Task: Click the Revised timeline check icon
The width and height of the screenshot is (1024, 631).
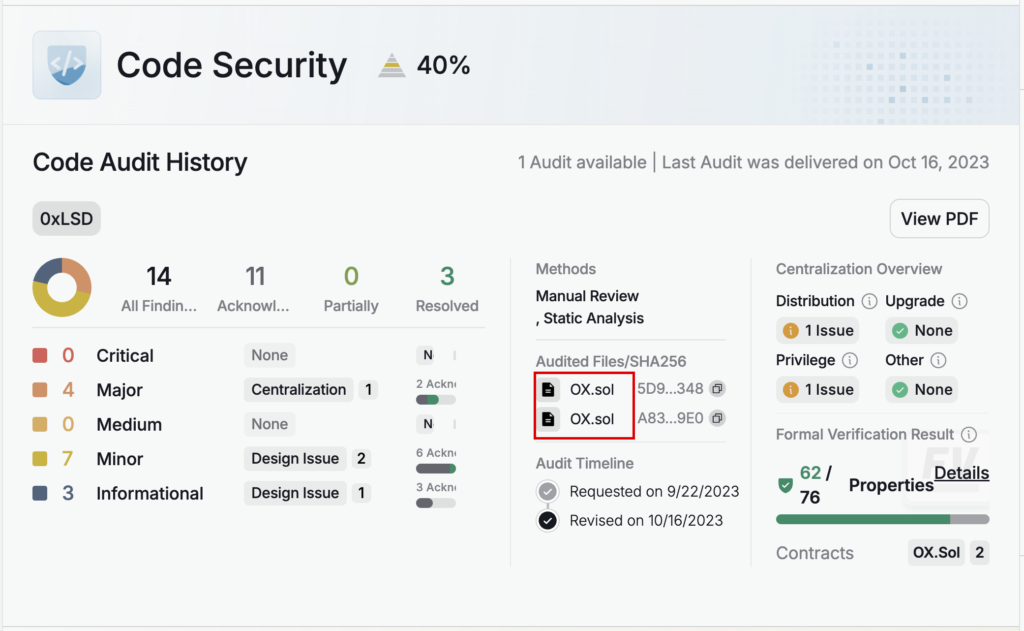Action: [x=548, y=521]
